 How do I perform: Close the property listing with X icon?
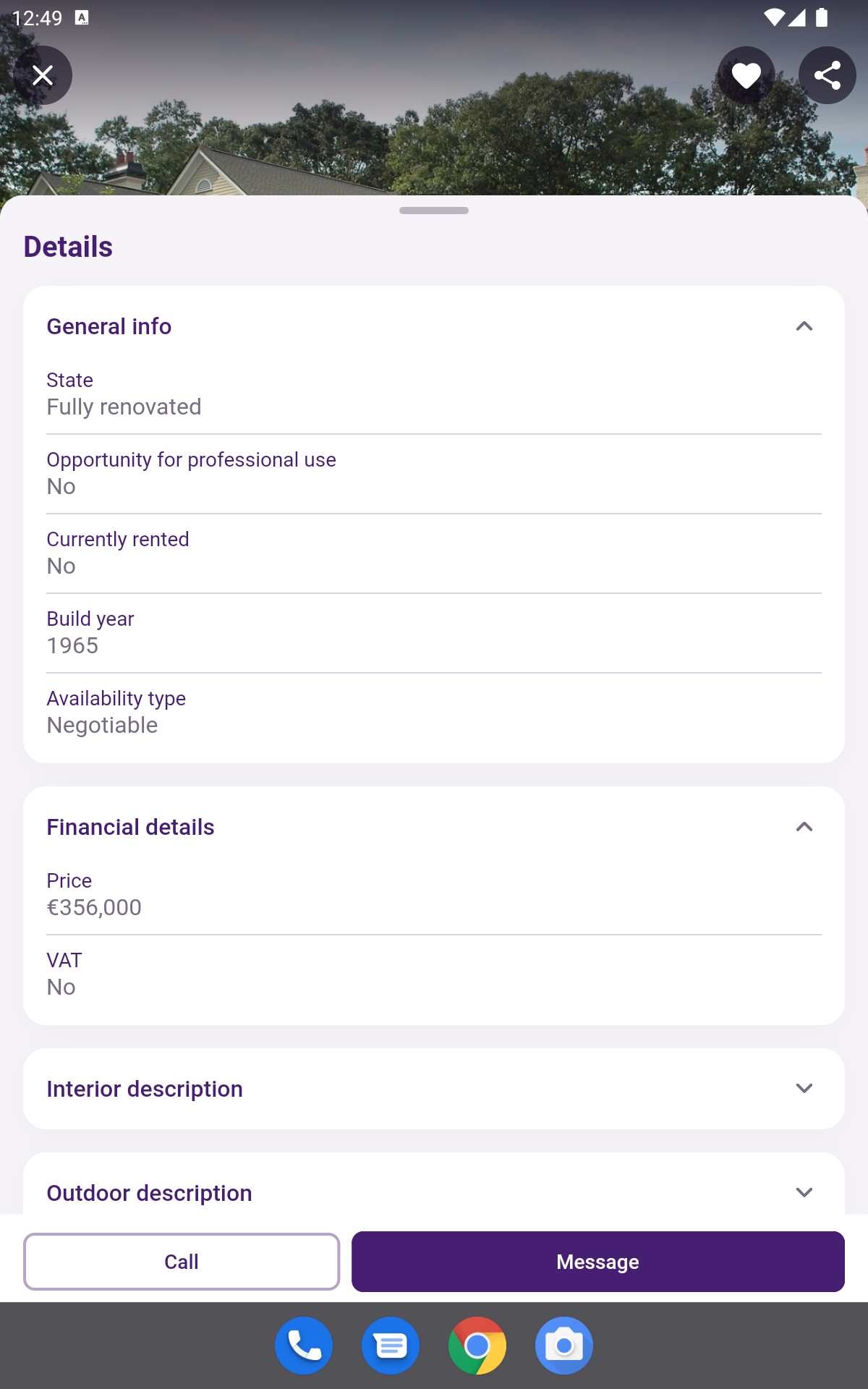pyautogui.click(x=43, y=75)
